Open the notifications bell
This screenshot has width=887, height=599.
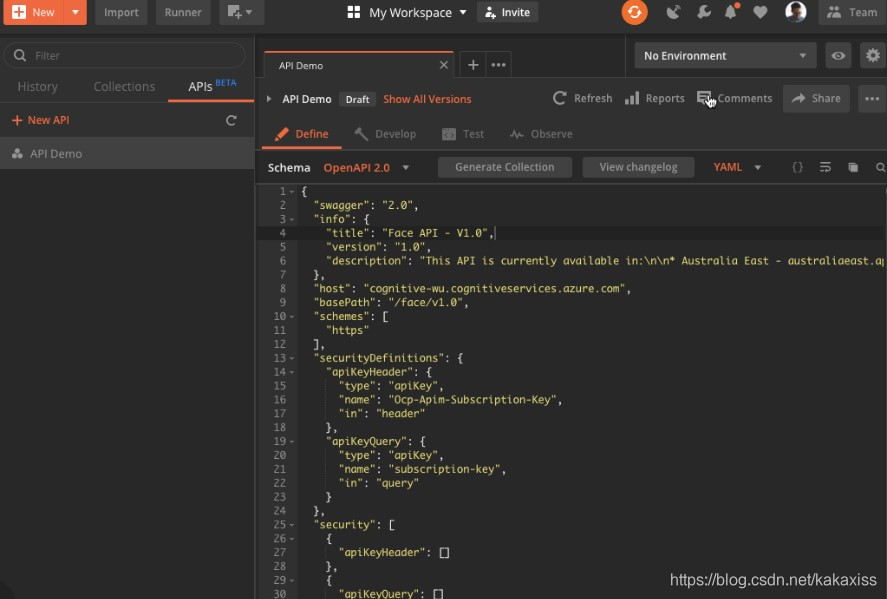pyautogui.click(x=731, y=12)
